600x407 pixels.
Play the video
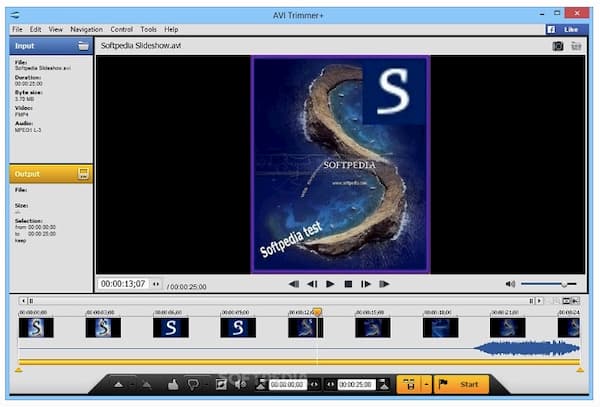point(330,284)
